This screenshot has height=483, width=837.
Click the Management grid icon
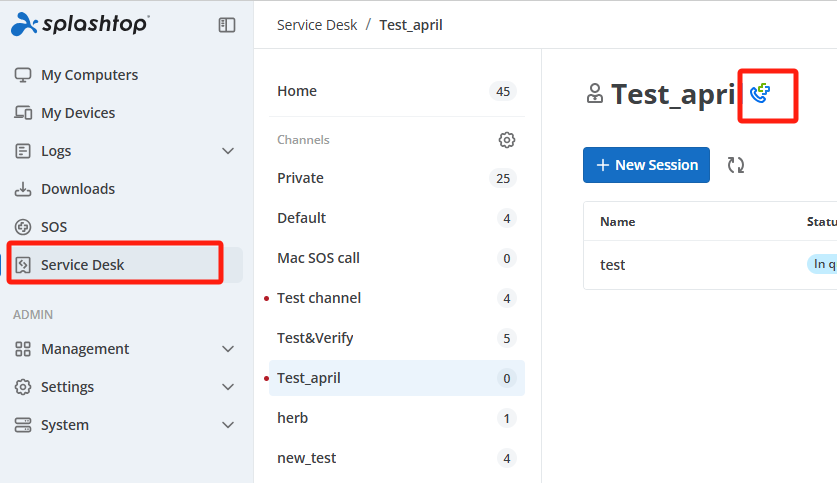click(x=23, y=349)
